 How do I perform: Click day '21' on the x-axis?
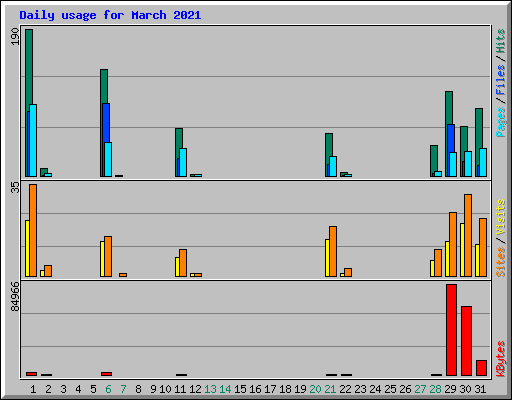click(330, 389)
